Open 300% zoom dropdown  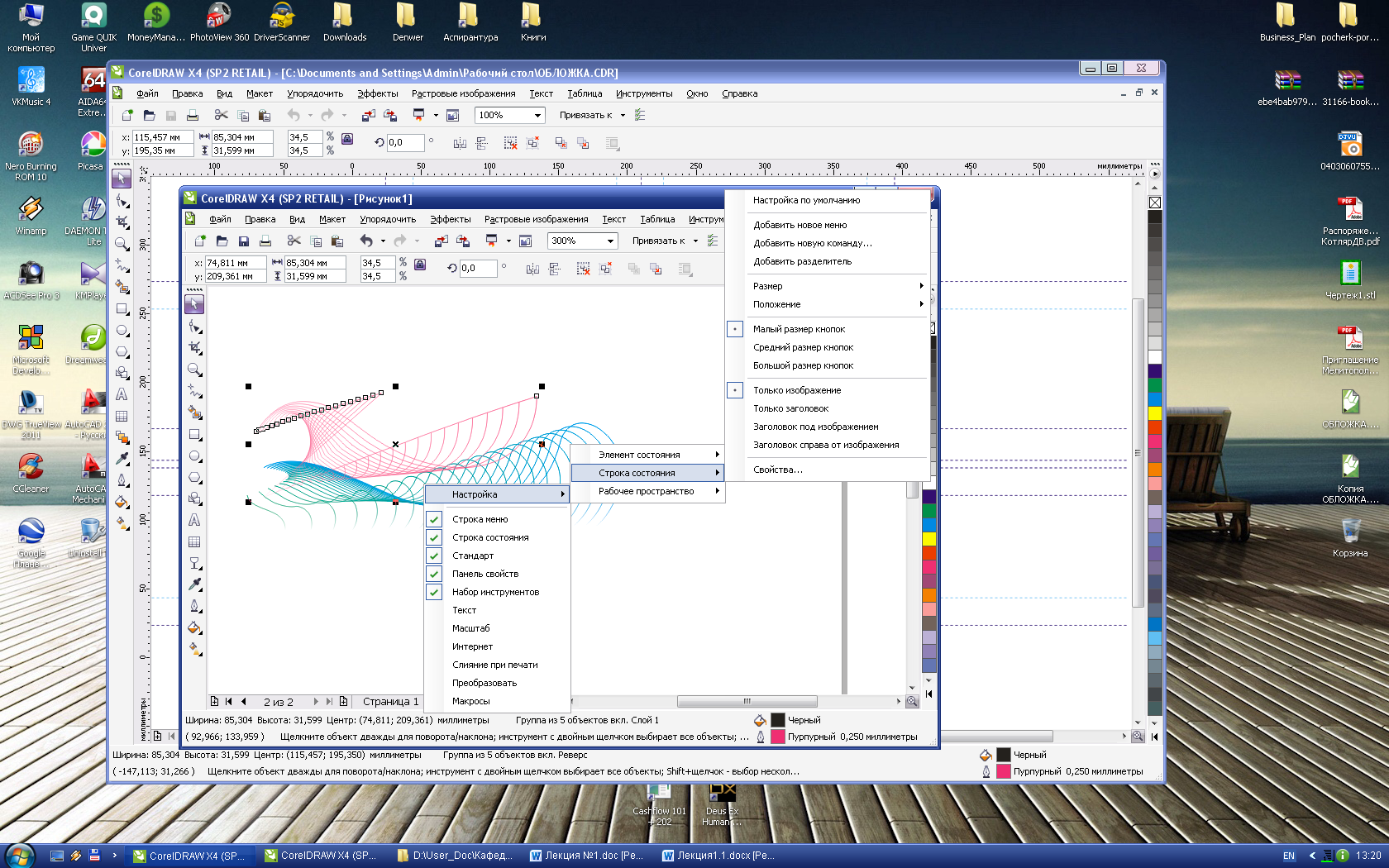(x=611, y=241)
